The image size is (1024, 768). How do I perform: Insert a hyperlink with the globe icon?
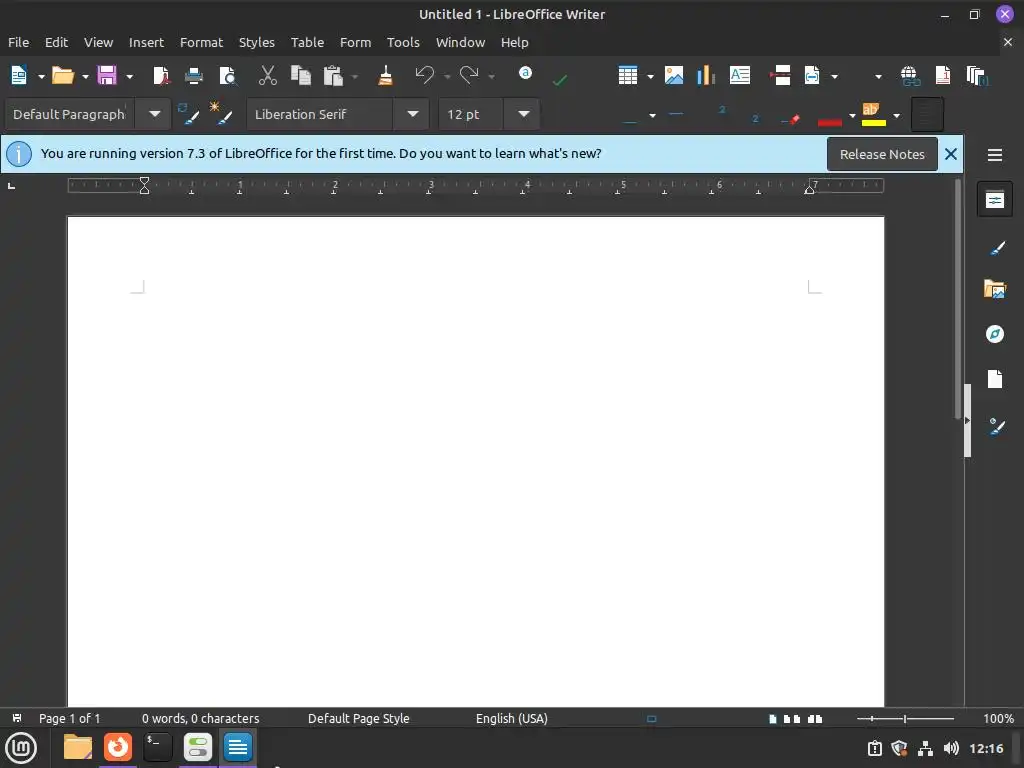point(910,76)
